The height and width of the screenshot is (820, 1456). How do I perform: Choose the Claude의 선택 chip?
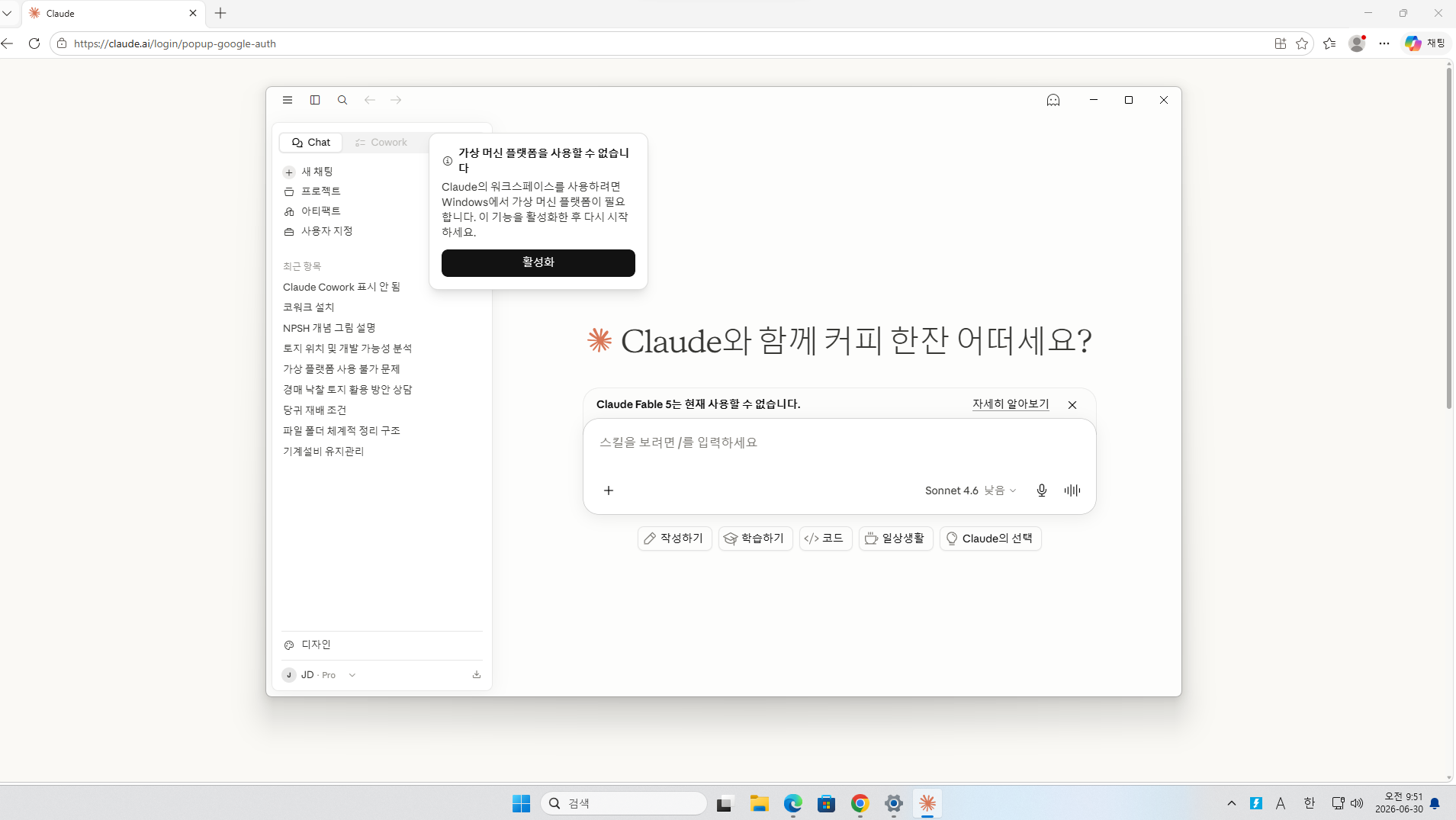[x=990, y=539]
